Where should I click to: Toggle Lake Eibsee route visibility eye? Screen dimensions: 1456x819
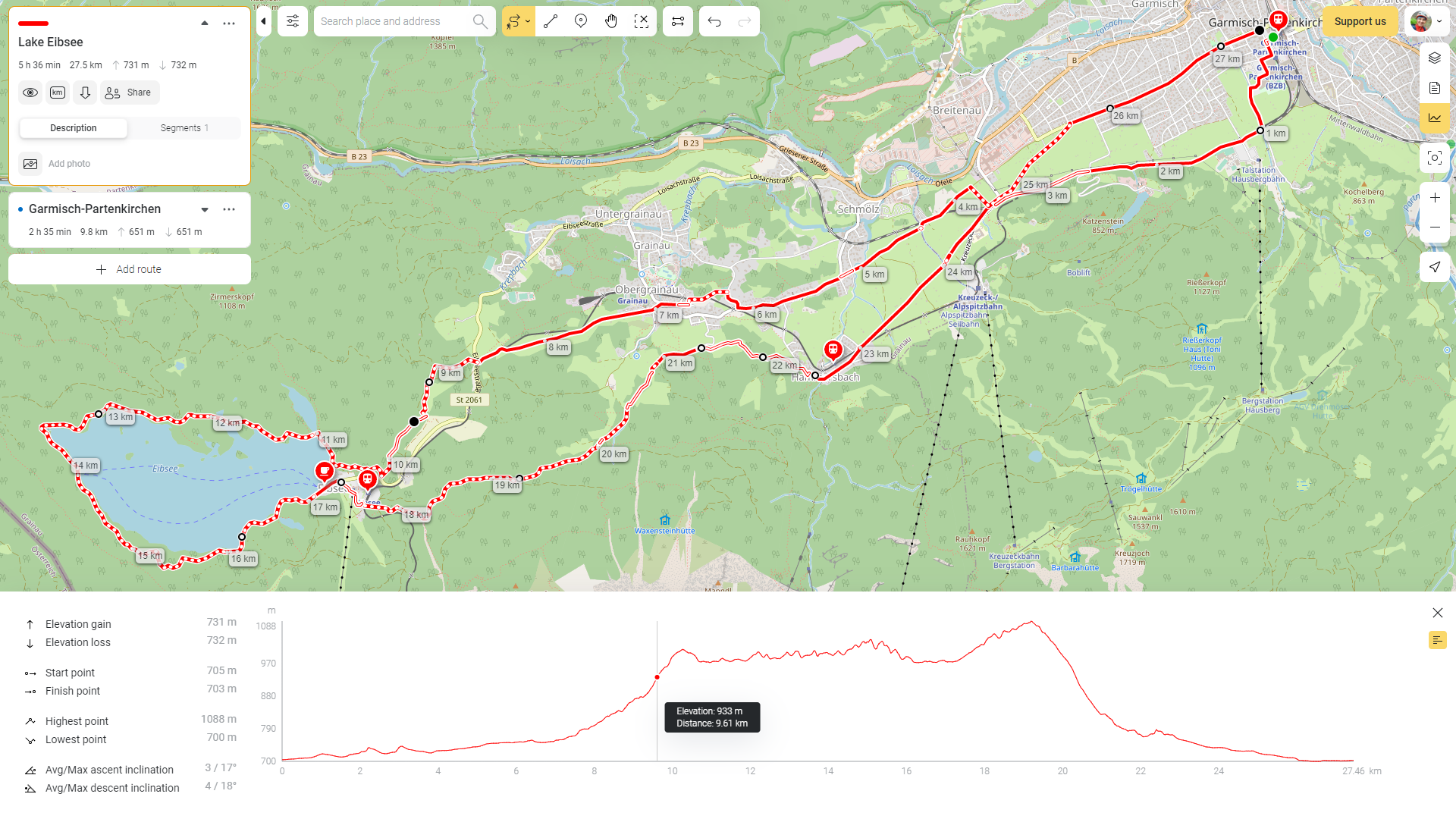[30, 93]
